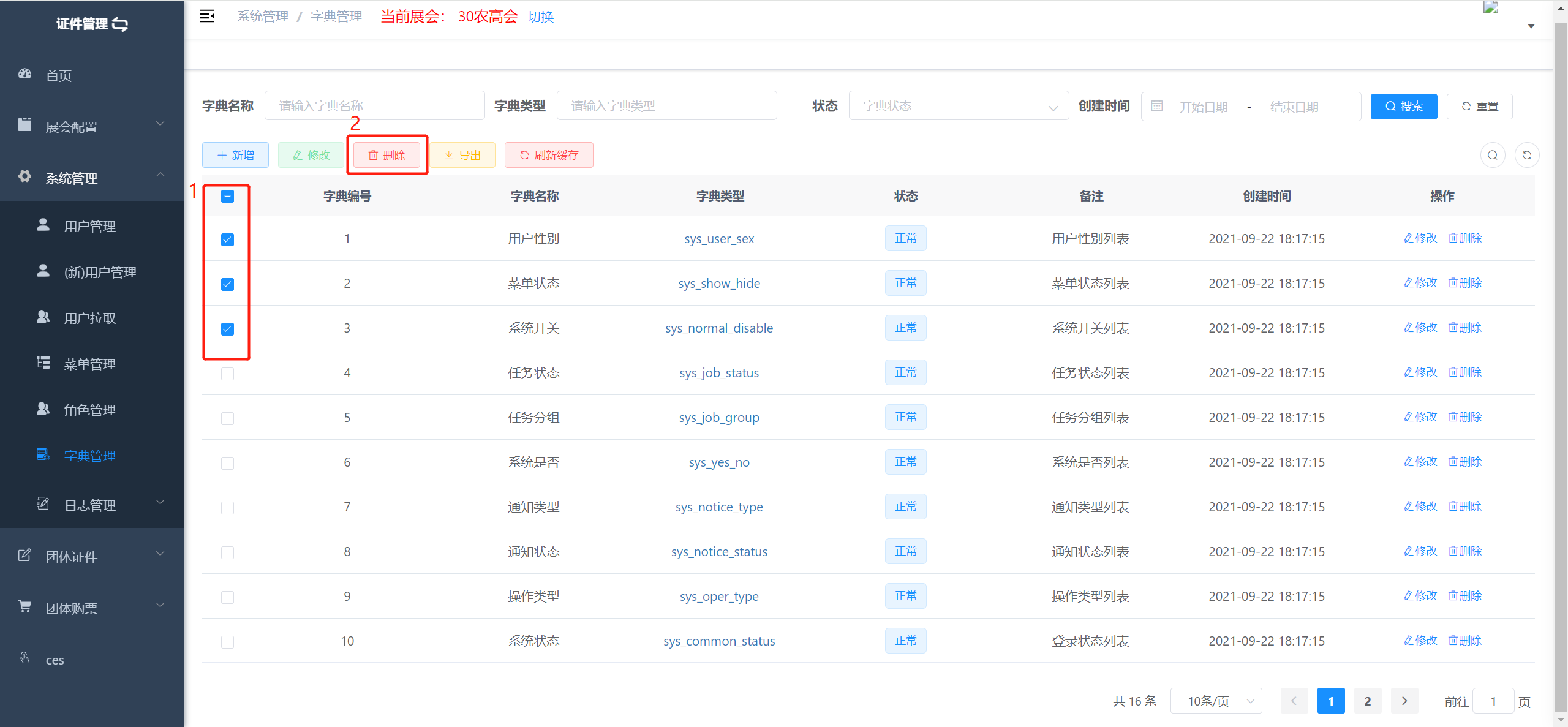Click the calendar icon in date range
This screenshot has width=1568, height=727.
[1156, 106]
